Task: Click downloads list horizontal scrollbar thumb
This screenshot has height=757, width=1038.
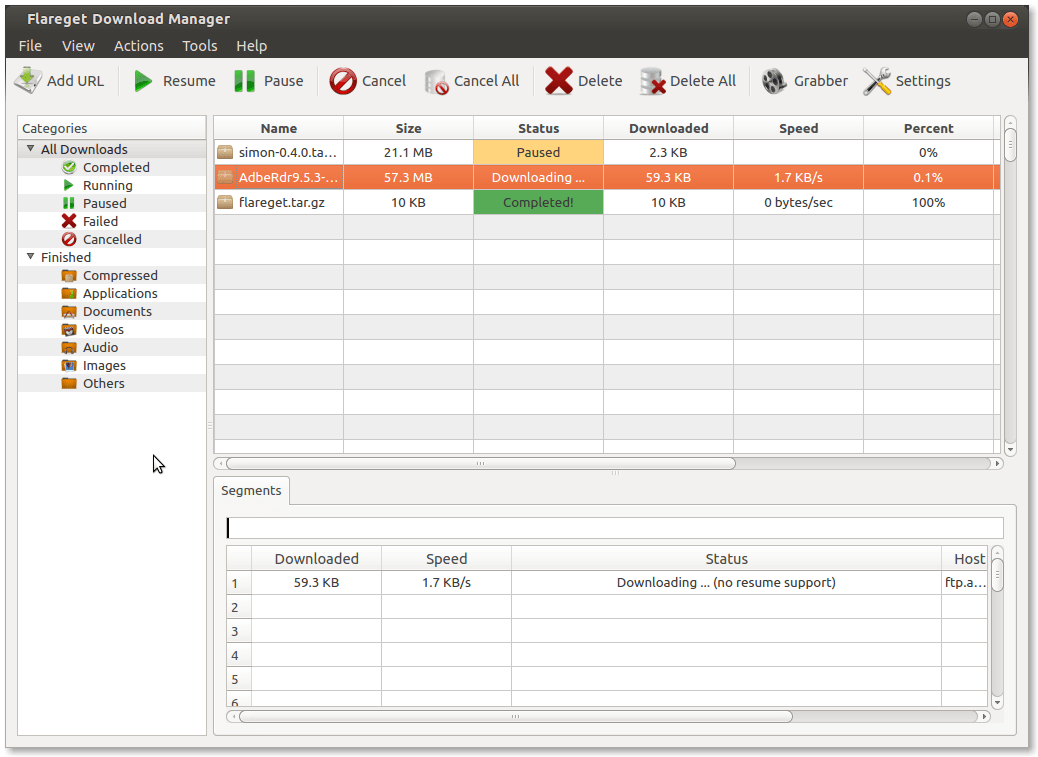Action: pos(481,463)
